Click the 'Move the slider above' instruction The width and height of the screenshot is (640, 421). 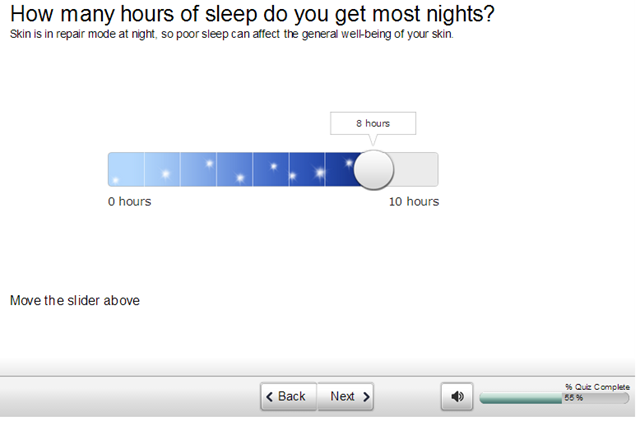pos(75,300)
